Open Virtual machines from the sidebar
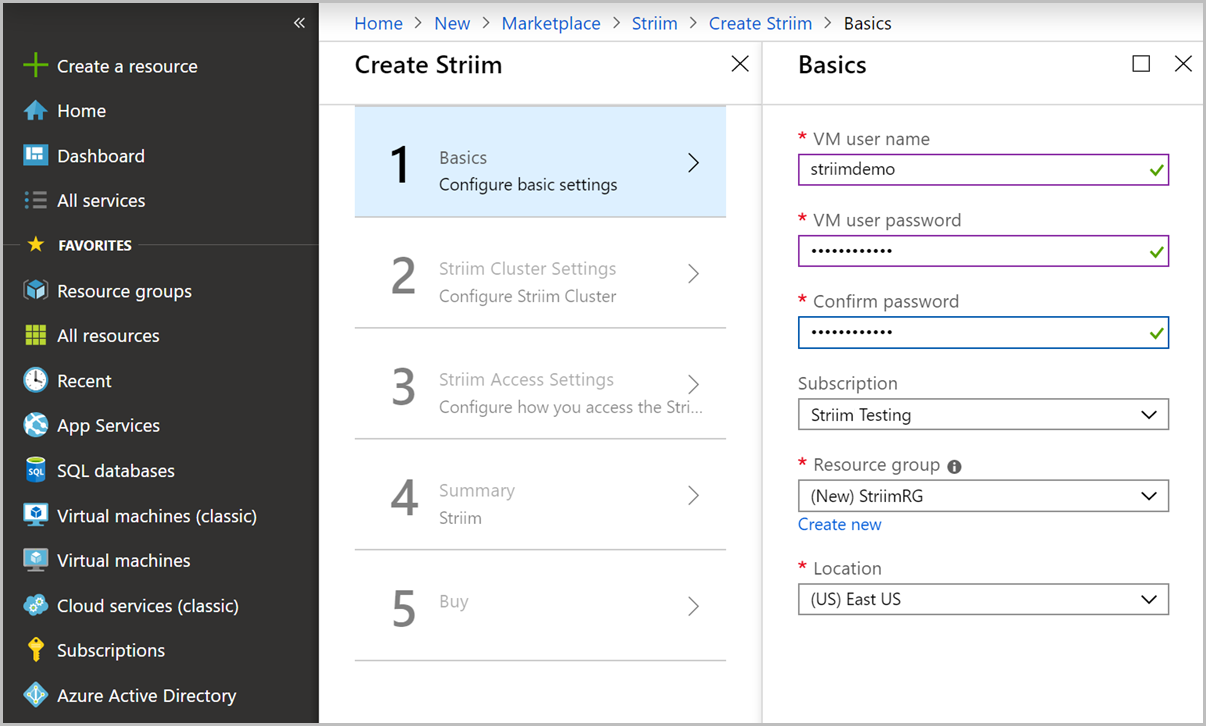This screenshot has height=726, width=1206. pos(34,560)
